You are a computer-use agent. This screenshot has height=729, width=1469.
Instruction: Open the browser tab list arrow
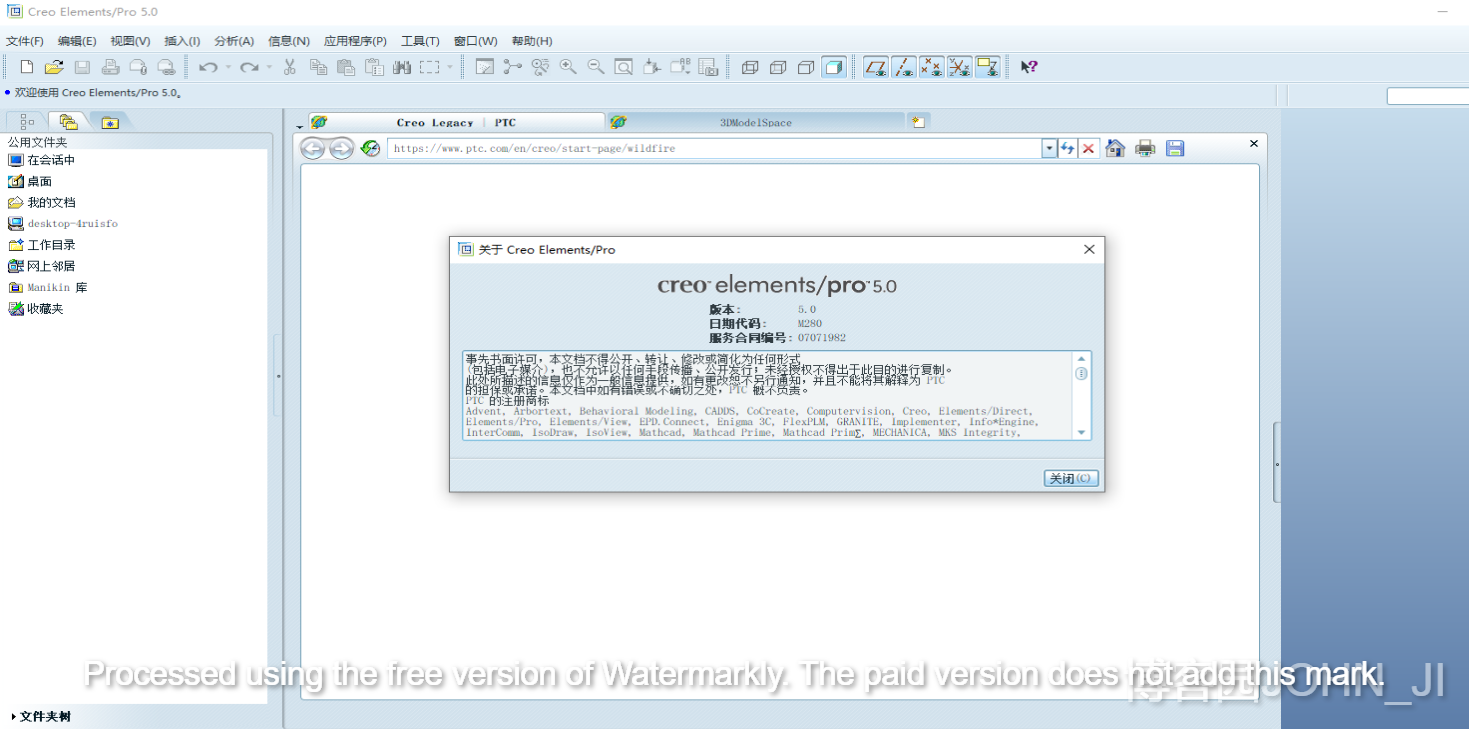pyautogui.click(x=300, y=126)
